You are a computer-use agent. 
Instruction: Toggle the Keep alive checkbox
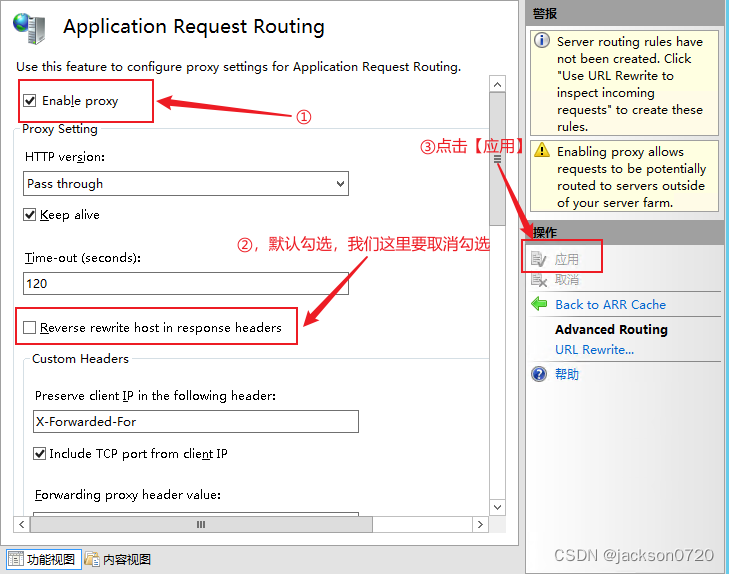30,215
